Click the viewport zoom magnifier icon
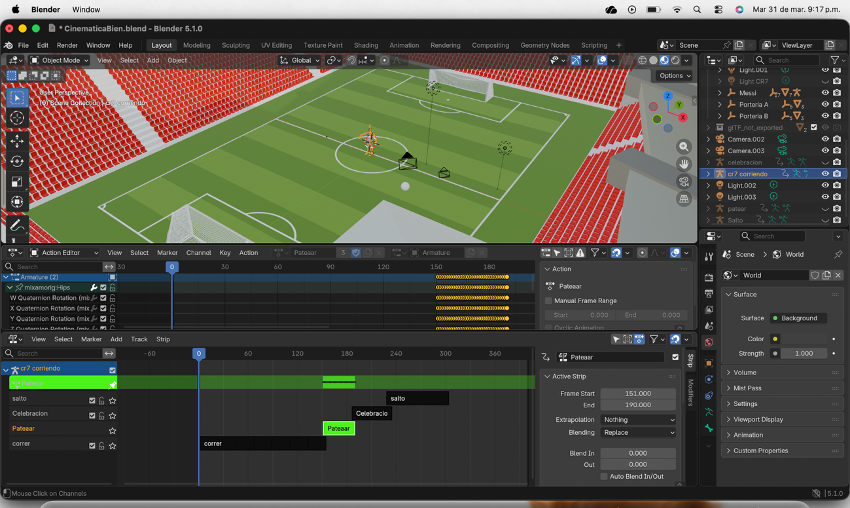The height and width of the screenshot is (508, 850). tap(684, 147)
